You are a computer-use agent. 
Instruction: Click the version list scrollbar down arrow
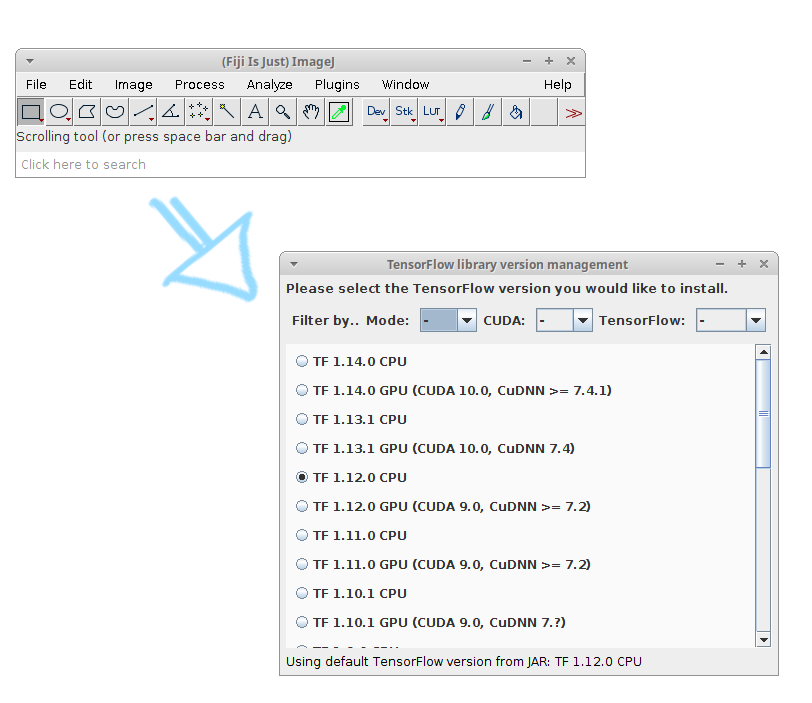[x=763, y=639]
